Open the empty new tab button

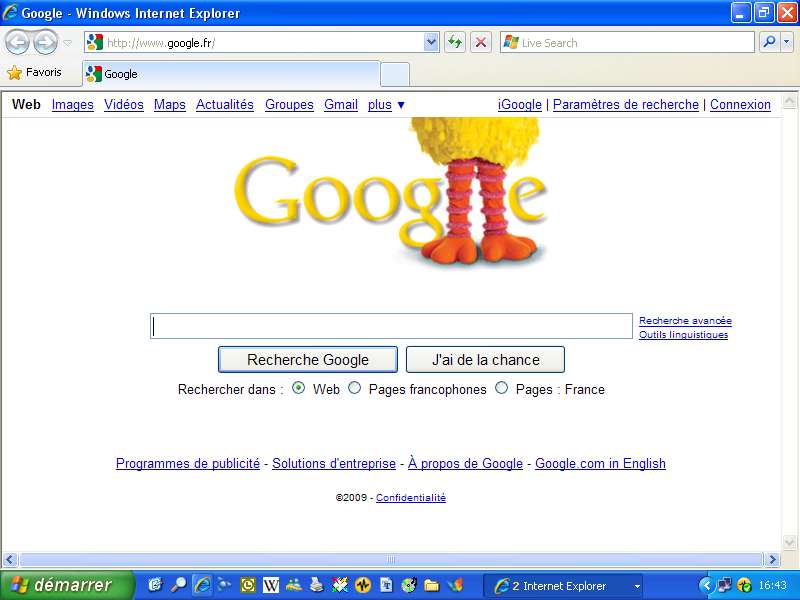pos(395,74)
